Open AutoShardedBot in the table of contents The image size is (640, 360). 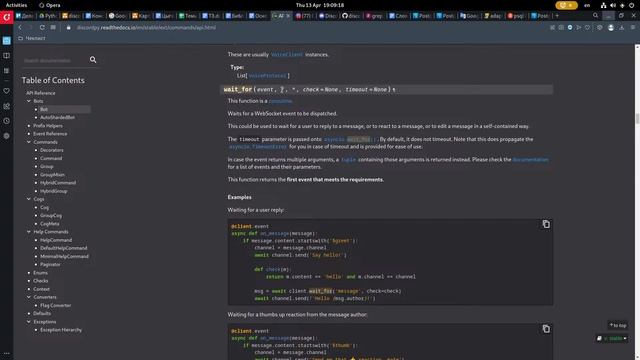[58, 117]
